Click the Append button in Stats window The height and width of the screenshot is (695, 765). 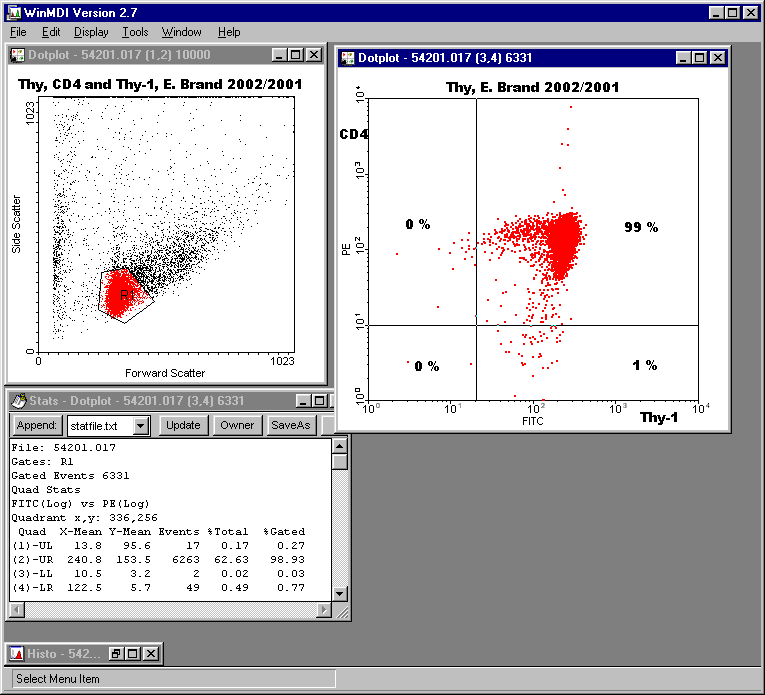click(x=37, y=425)
